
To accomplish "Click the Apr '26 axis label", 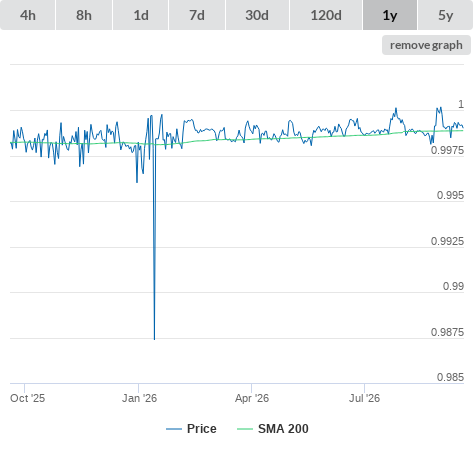I will 252,398.
